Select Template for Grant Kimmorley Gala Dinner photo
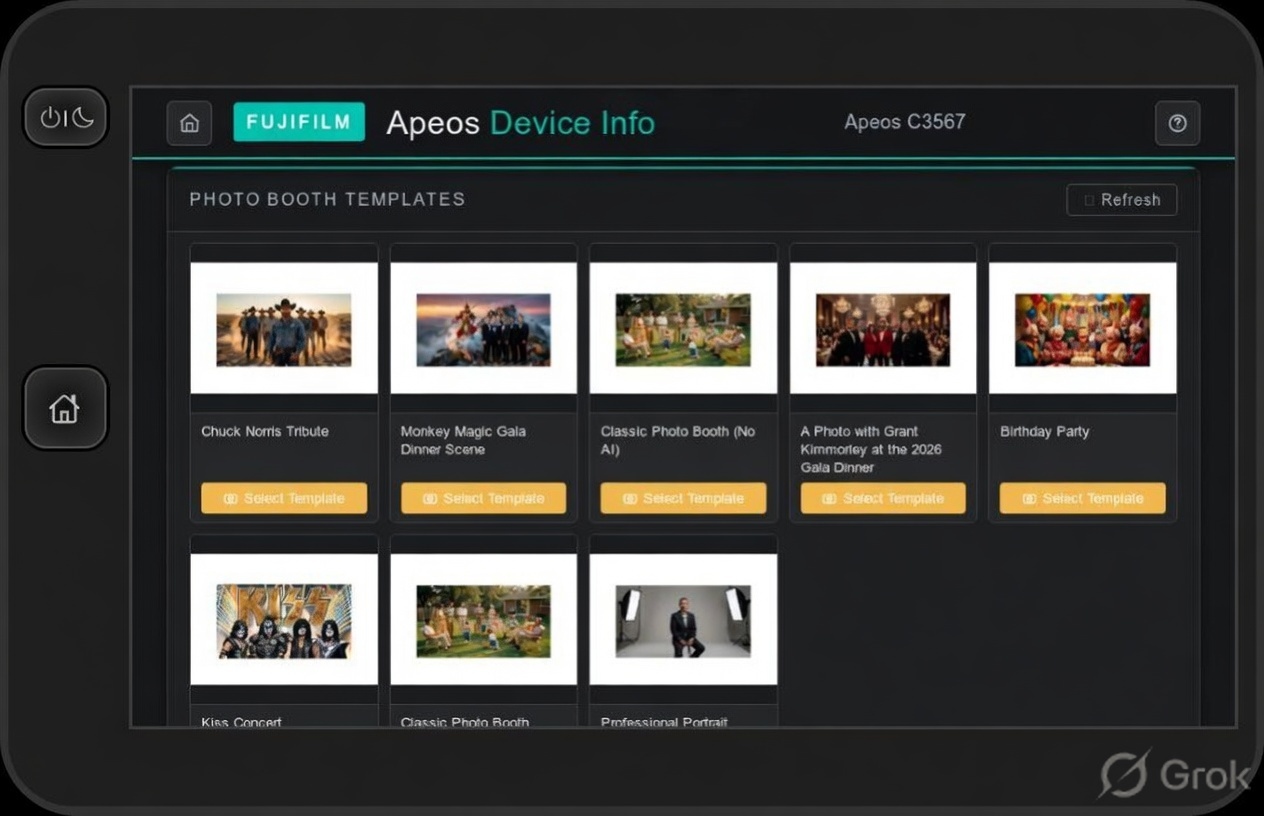 point(883,498)
